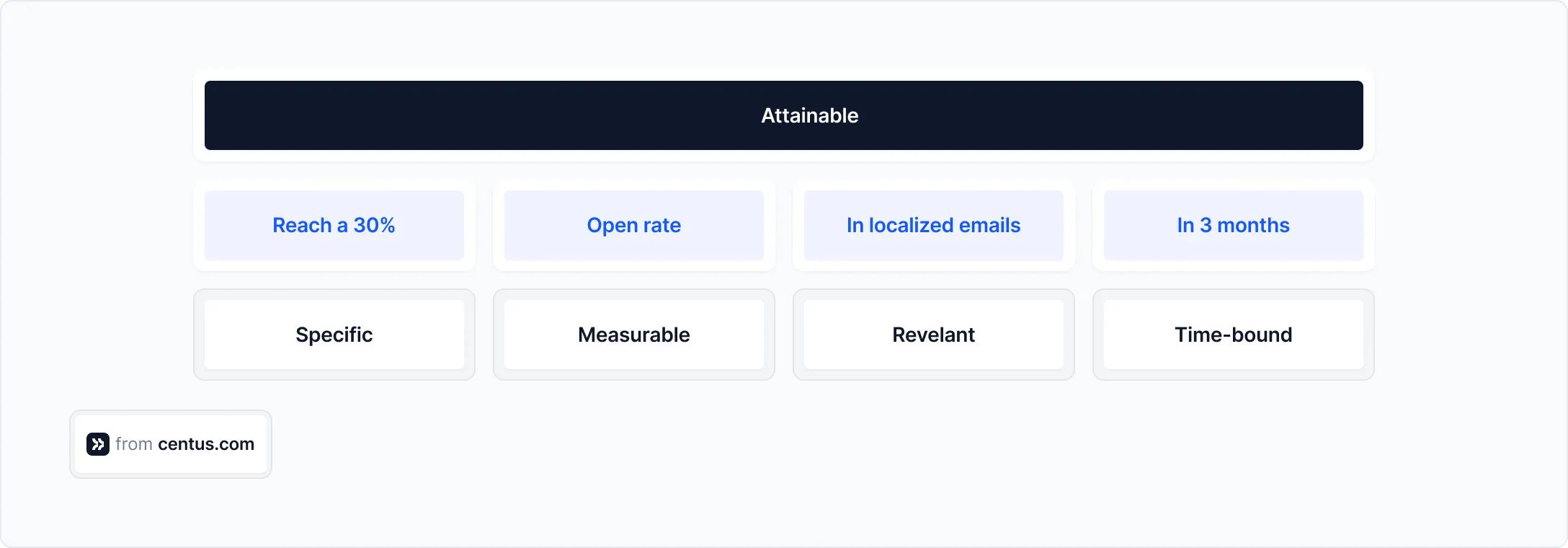Image resolution: width=1568 pixels, height=548 pixels.
Task: Tap the "Open rate" blue text
Action: click(633, 225)
